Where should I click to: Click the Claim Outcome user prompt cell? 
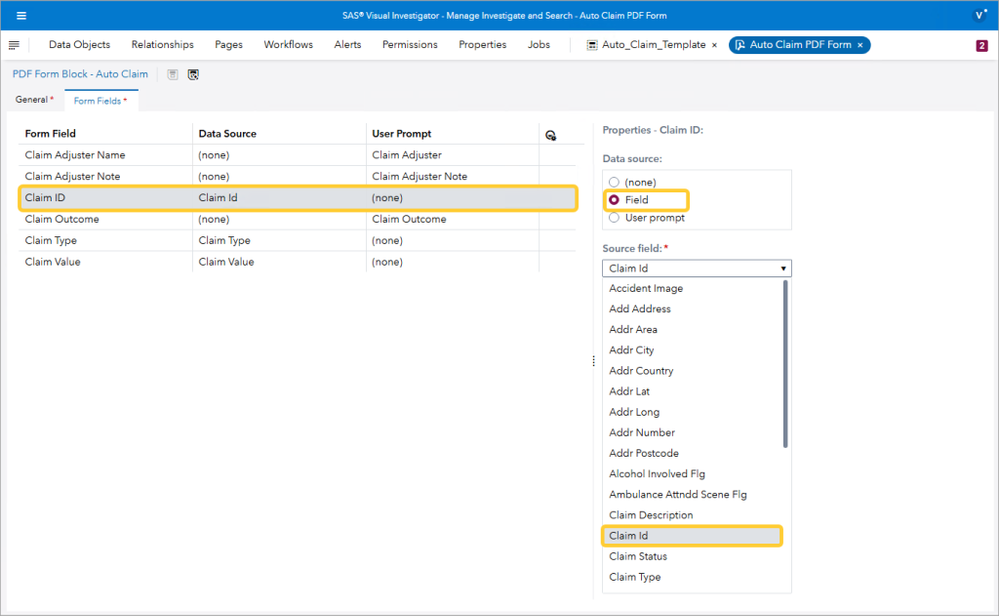coord(452,219)
